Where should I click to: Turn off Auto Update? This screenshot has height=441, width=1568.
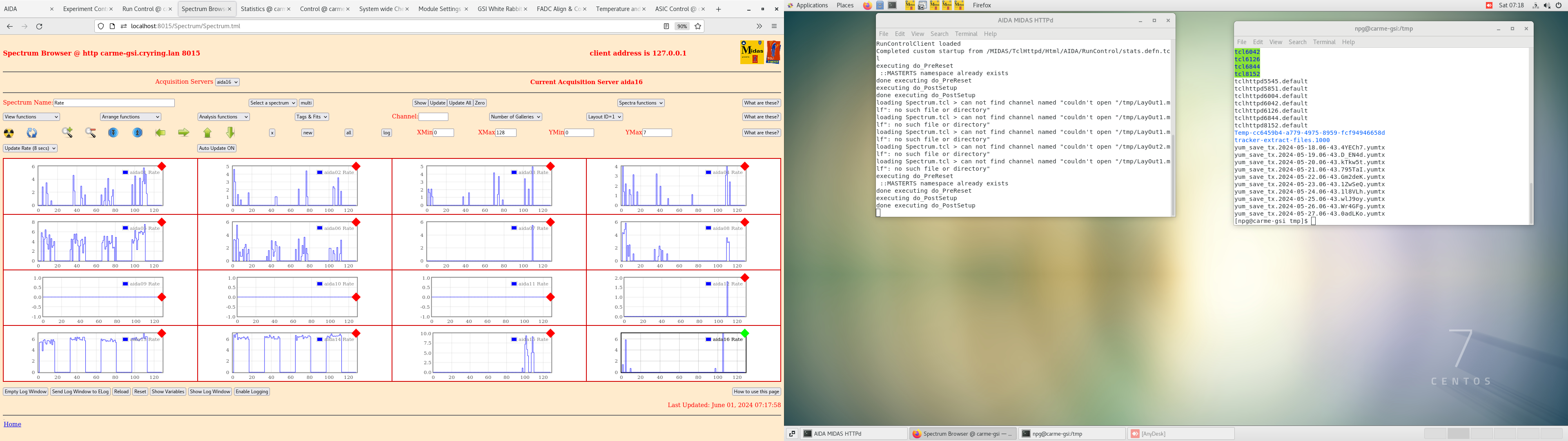click(216, 147)
